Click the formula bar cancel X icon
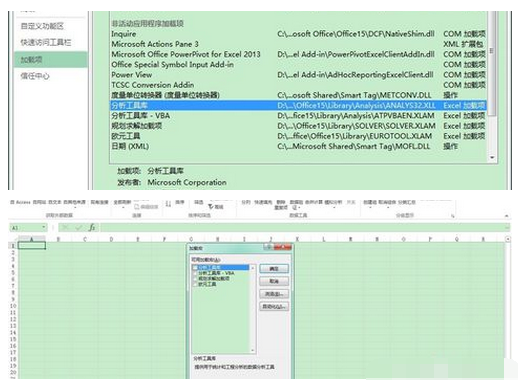The height and width of the screenshot is (380, 529). (65, 228)
